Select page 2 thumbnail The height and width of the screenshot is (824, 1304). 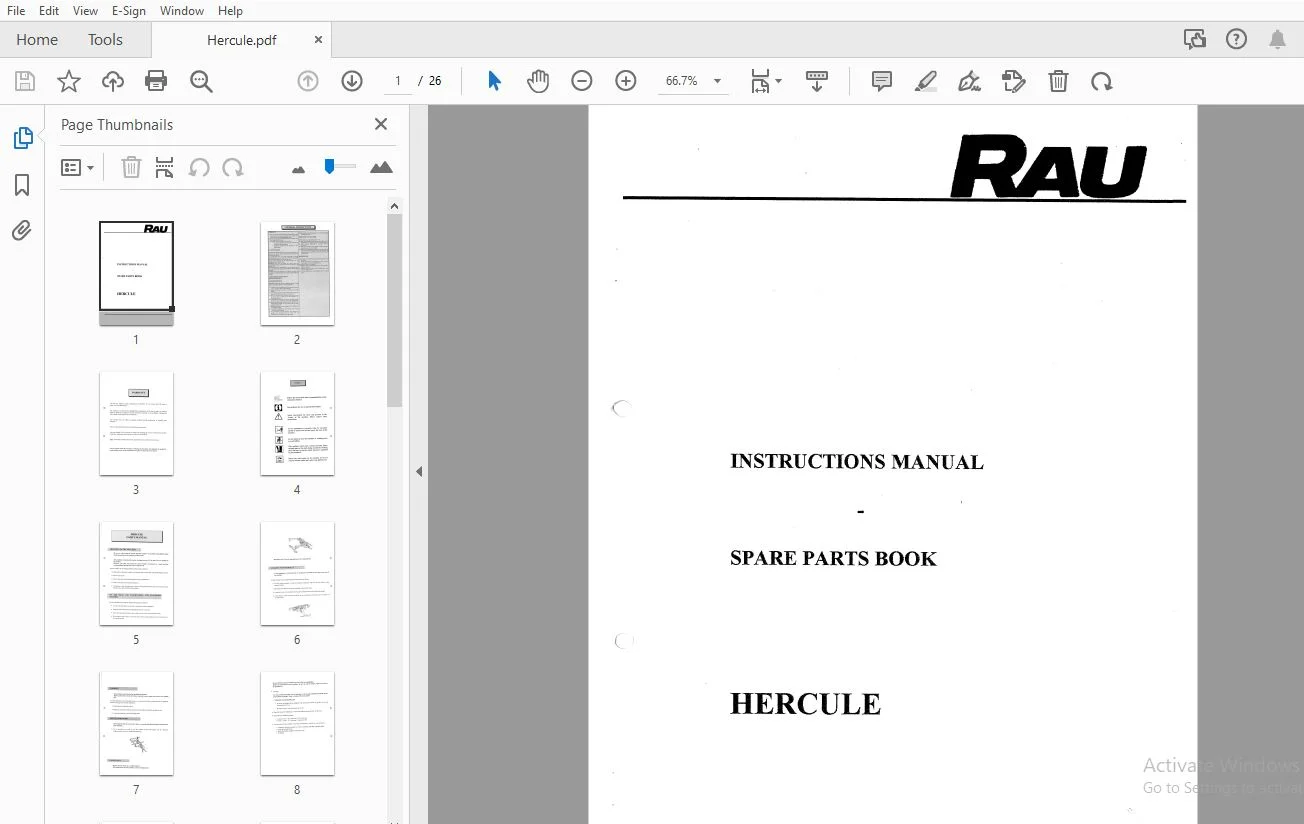(x=297, y=273)
